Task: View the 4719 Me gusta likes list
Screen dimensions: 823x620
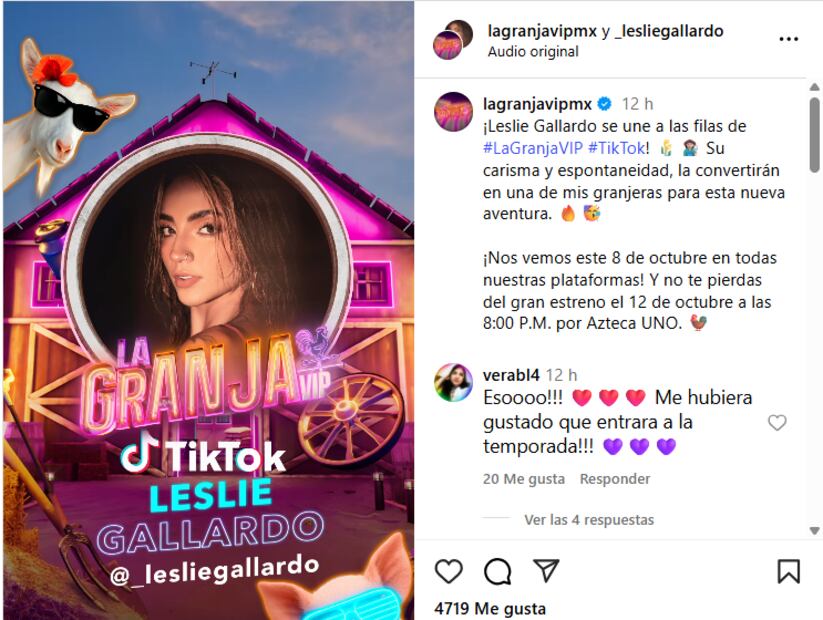Action: point(490,609)
